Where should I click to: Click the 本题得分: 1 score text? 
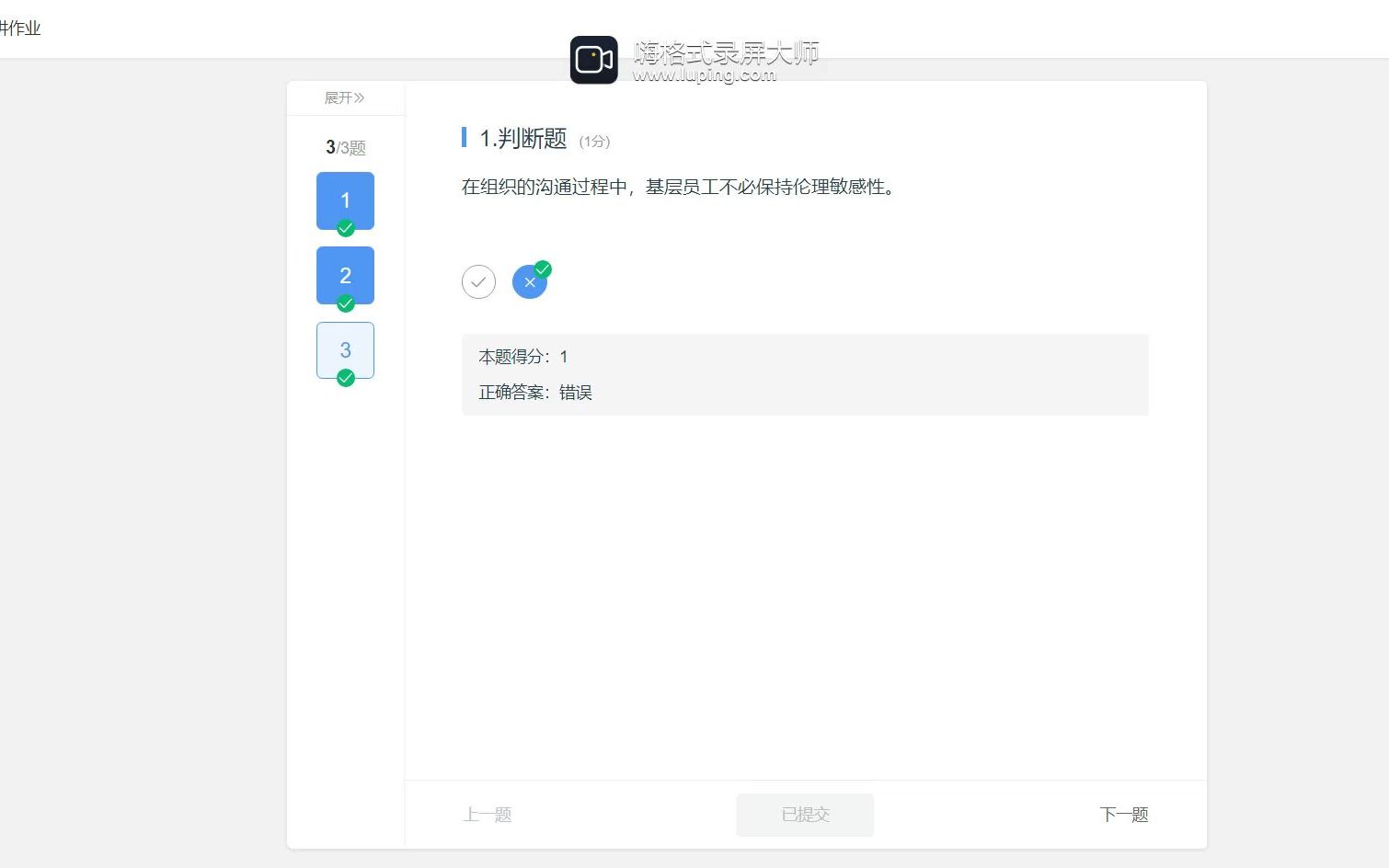click(x=523, y=357)
